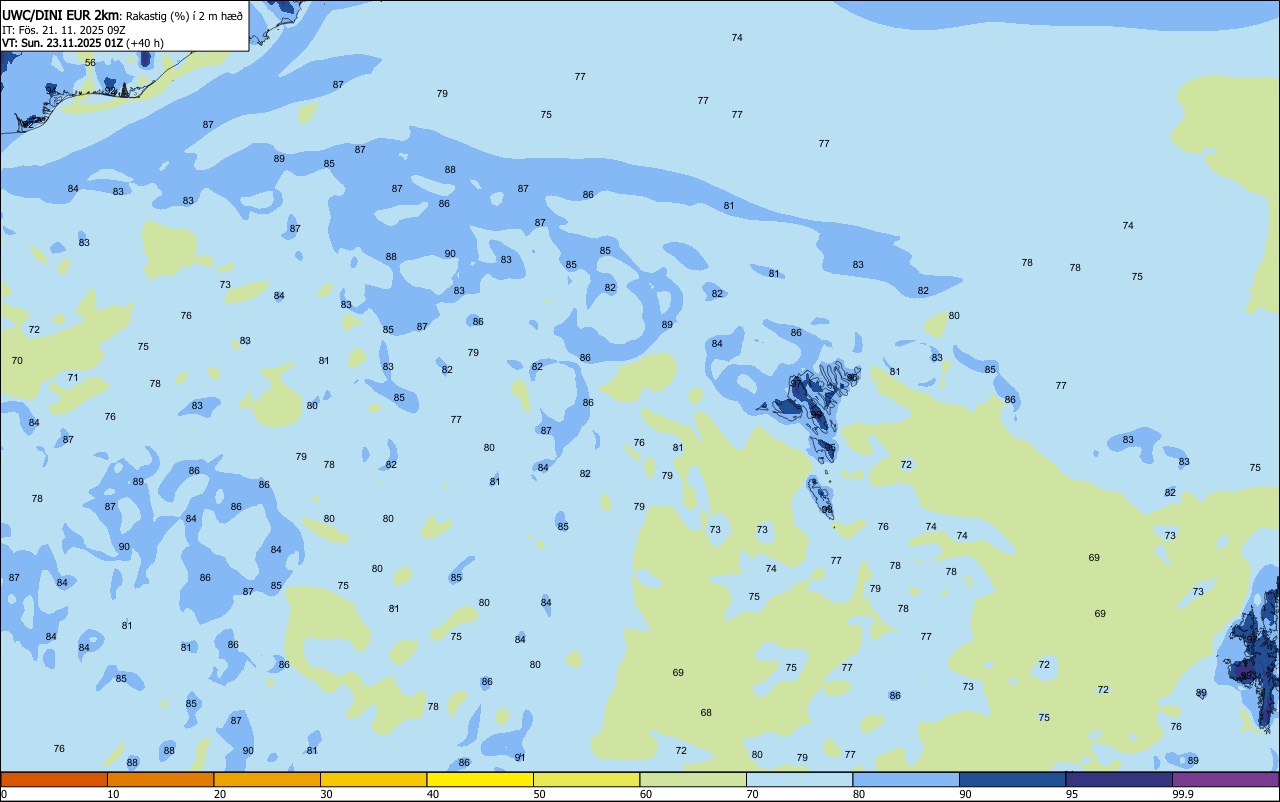Click the title 'UWC/DINI EUR 2km'
The image size is (1280, 802).
(60, 15)
